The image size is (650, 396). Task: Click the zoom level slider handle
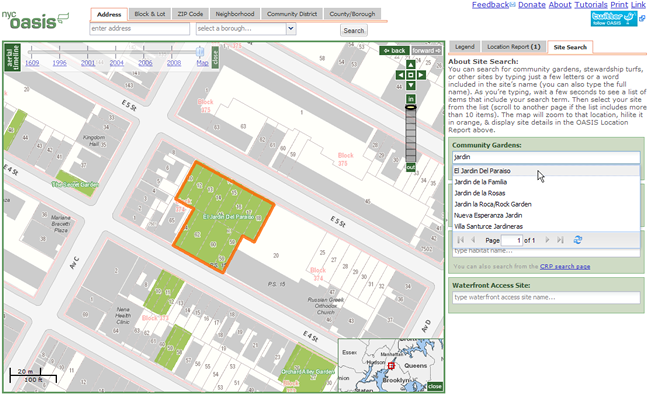pos(410,107)
